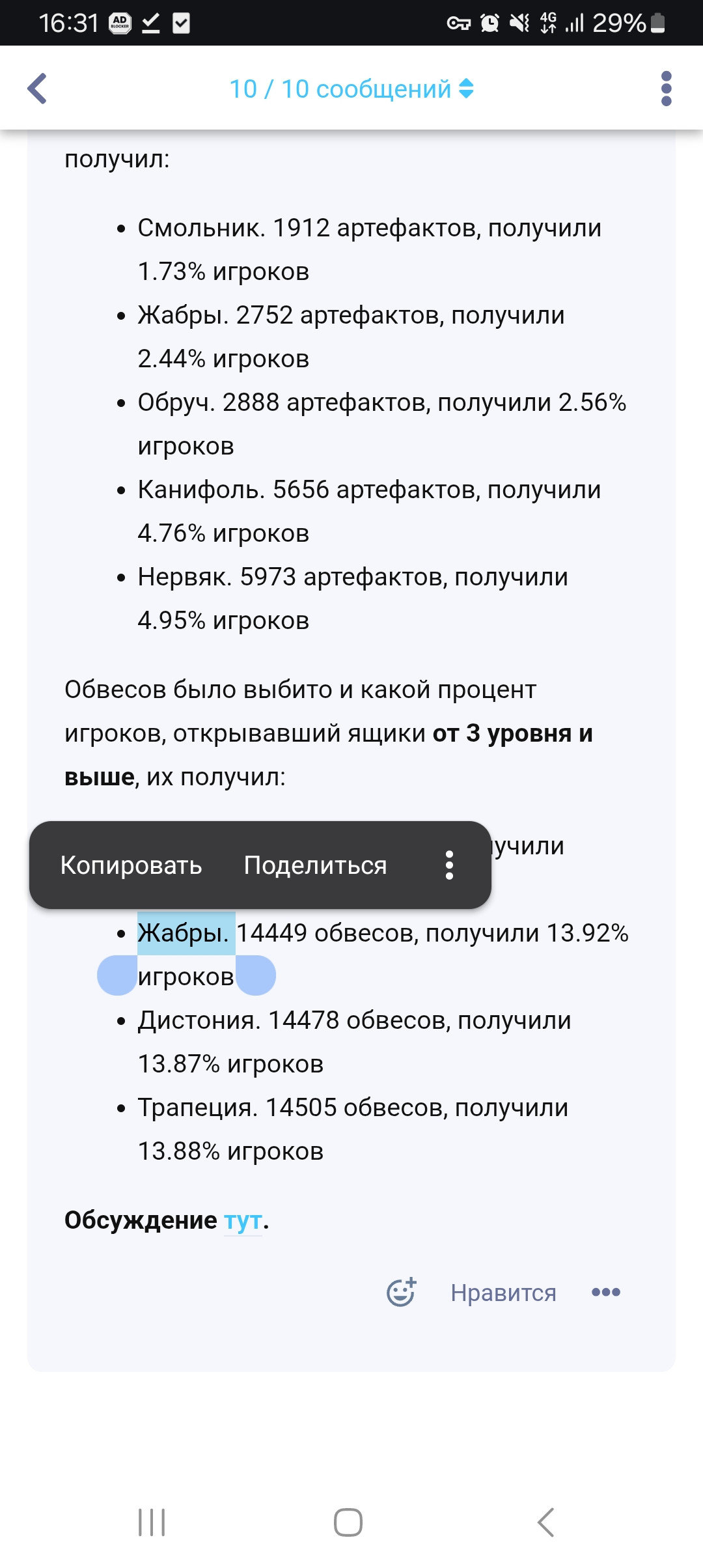Tap the alarm icon in status bar

[489, 23]
